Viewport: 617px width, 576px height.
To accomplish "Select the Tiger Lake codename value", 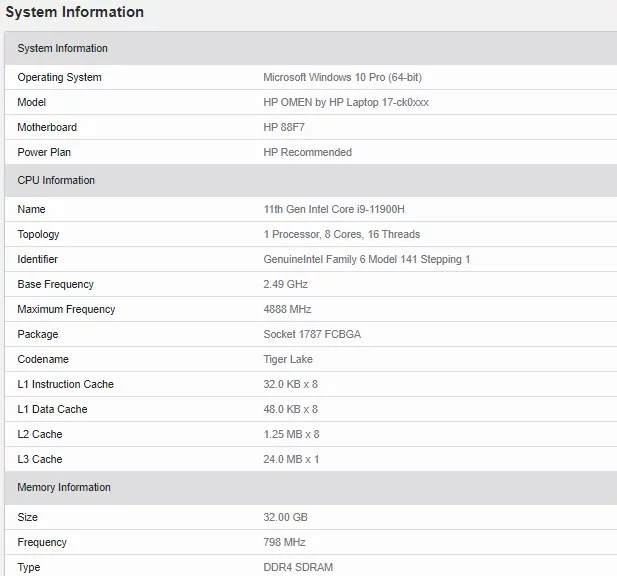I will [x=288, y=359].
